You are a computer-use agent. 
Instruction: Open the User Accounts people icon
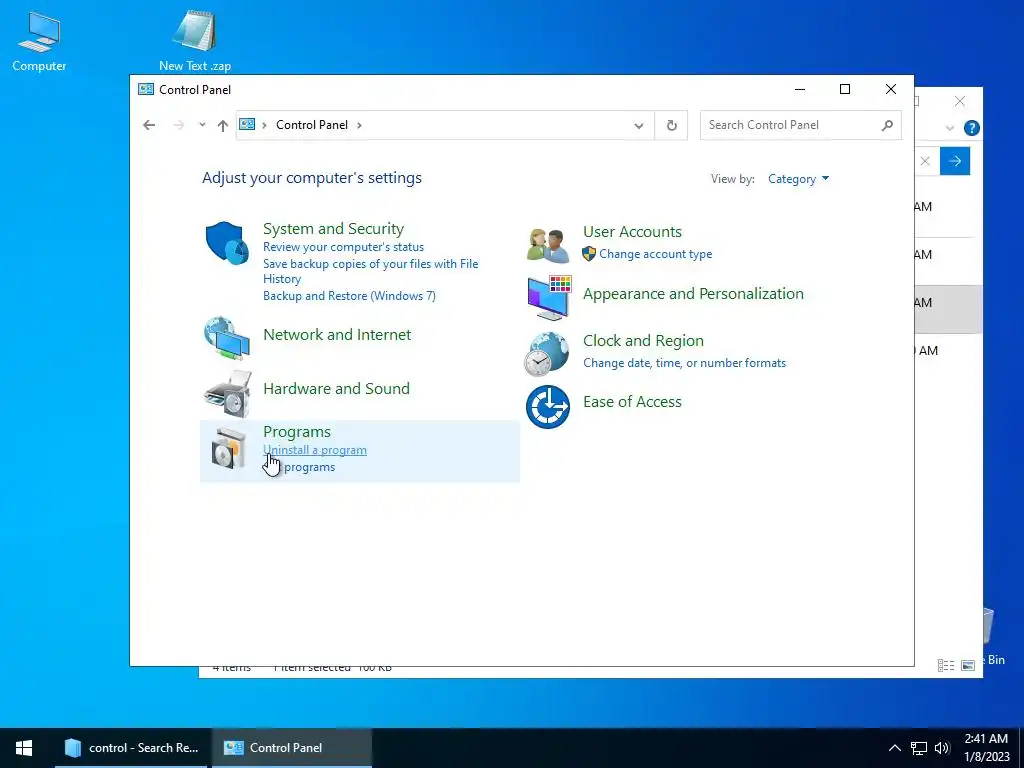[x=548, y=245]
